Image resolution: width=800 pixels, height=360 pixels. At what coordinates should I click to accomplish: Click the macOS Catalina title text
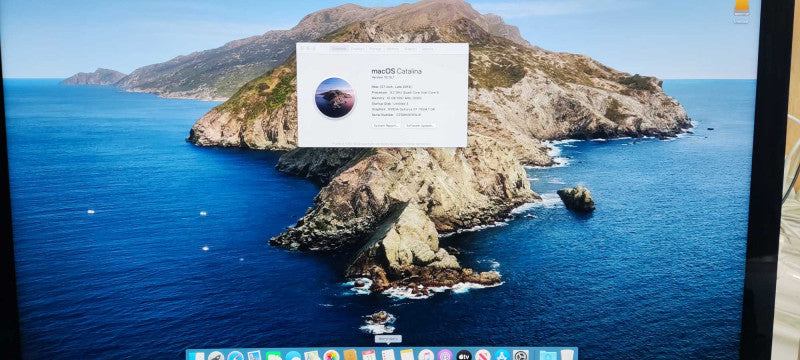coord(396,71)
